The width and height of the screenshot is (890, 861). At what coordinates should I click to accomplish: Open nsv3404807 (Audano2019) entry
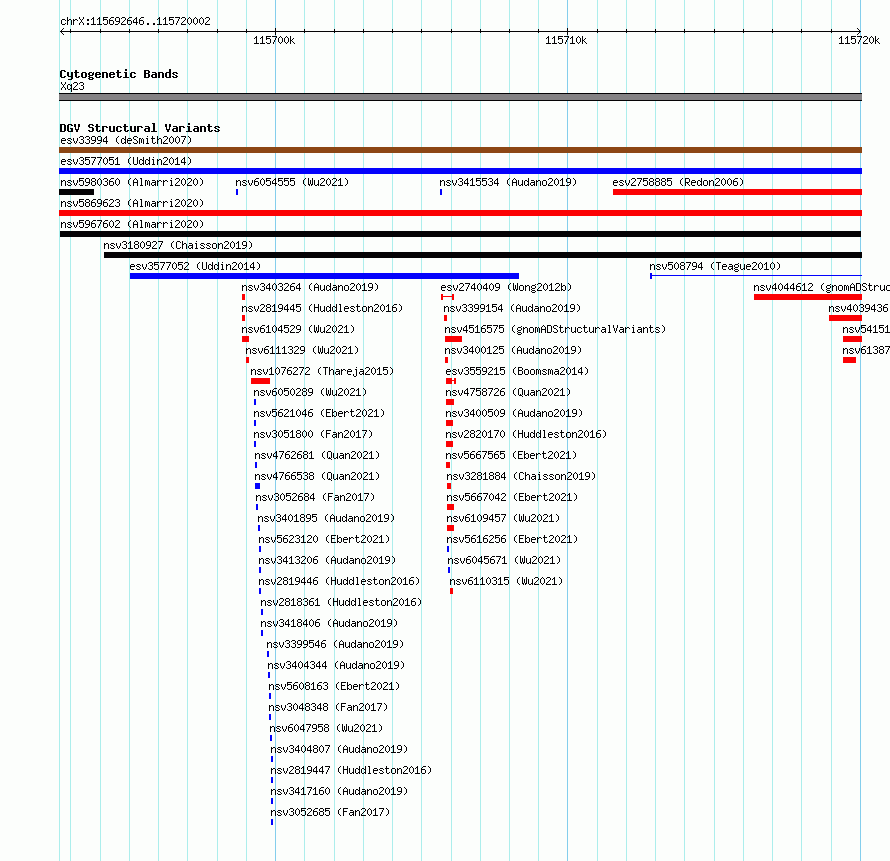pyautogui.click(x=339, y=749)
